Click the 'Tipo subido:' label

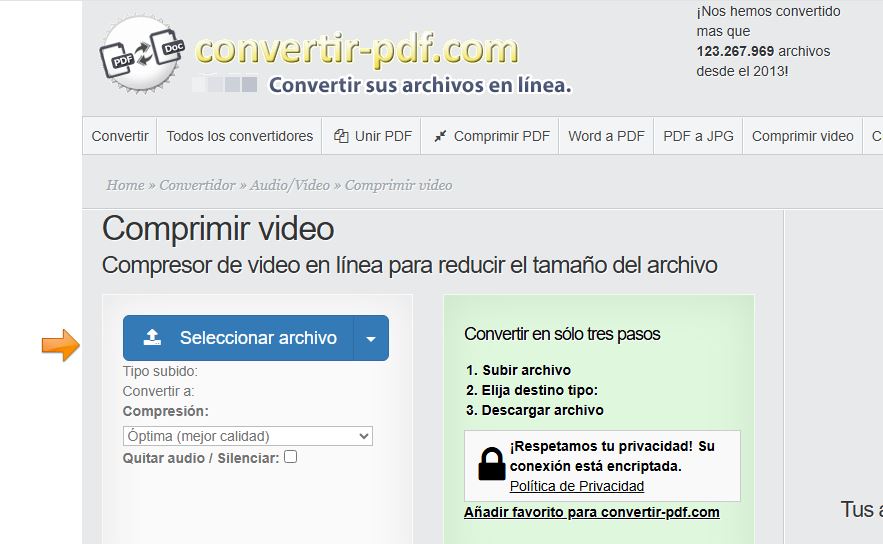point(160,371)
